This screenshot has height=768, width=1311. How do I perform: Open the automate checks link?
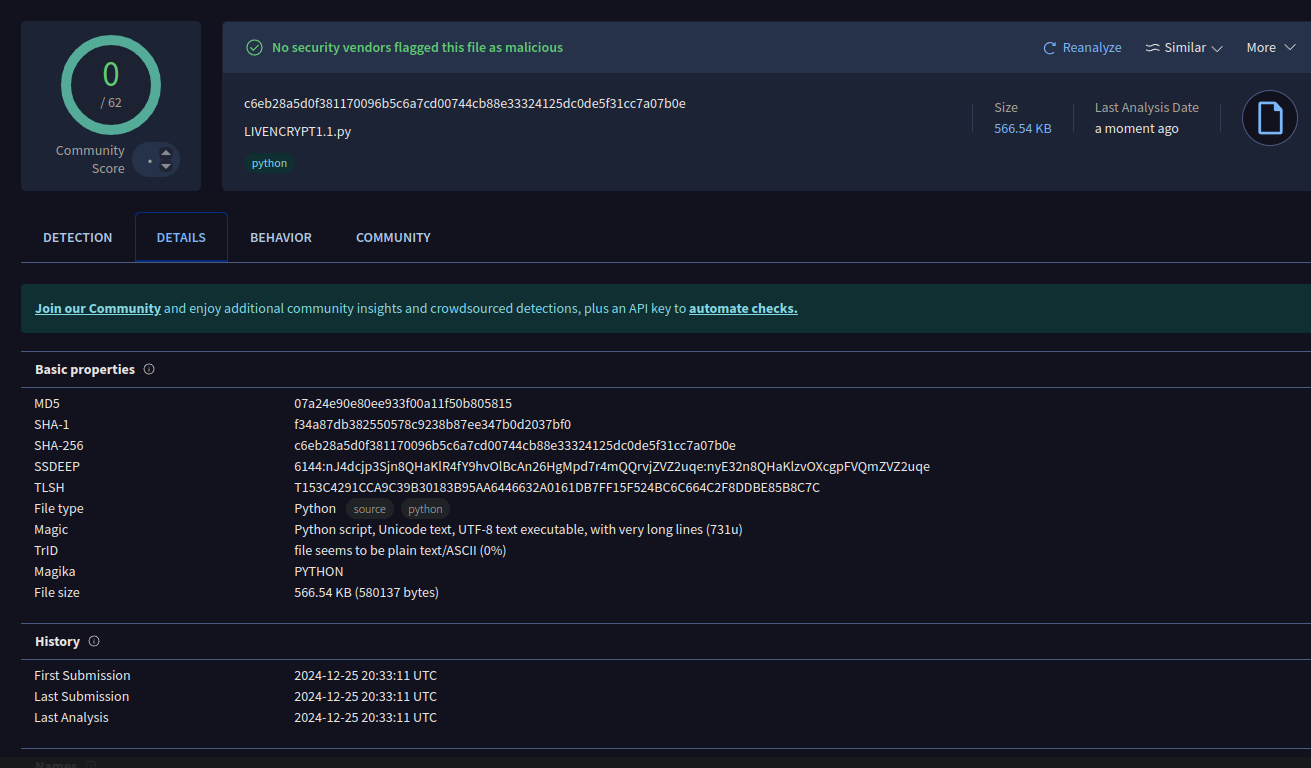coord(743,308)
